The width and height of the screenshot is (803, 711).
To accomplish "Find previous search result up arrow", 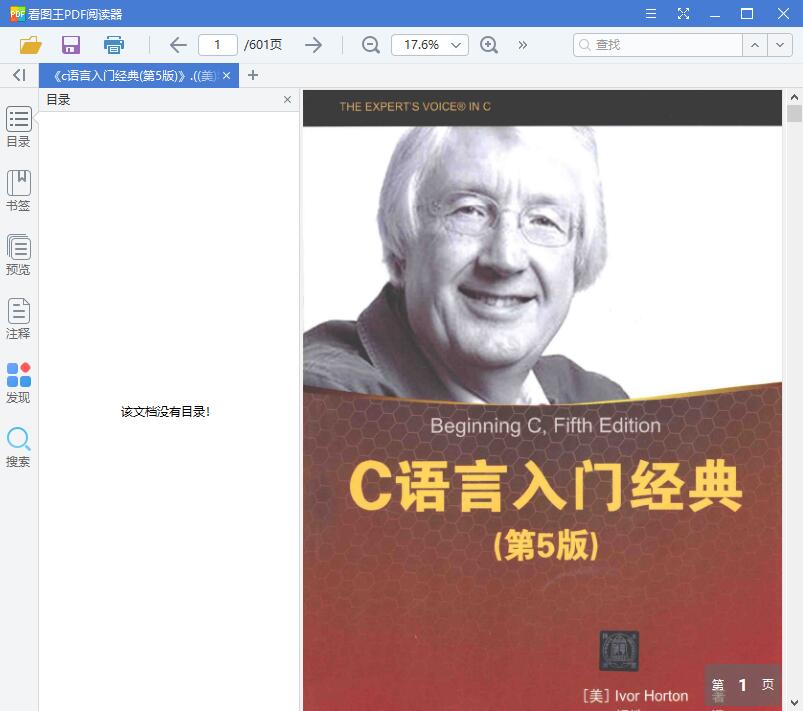I will pos(754,45).
